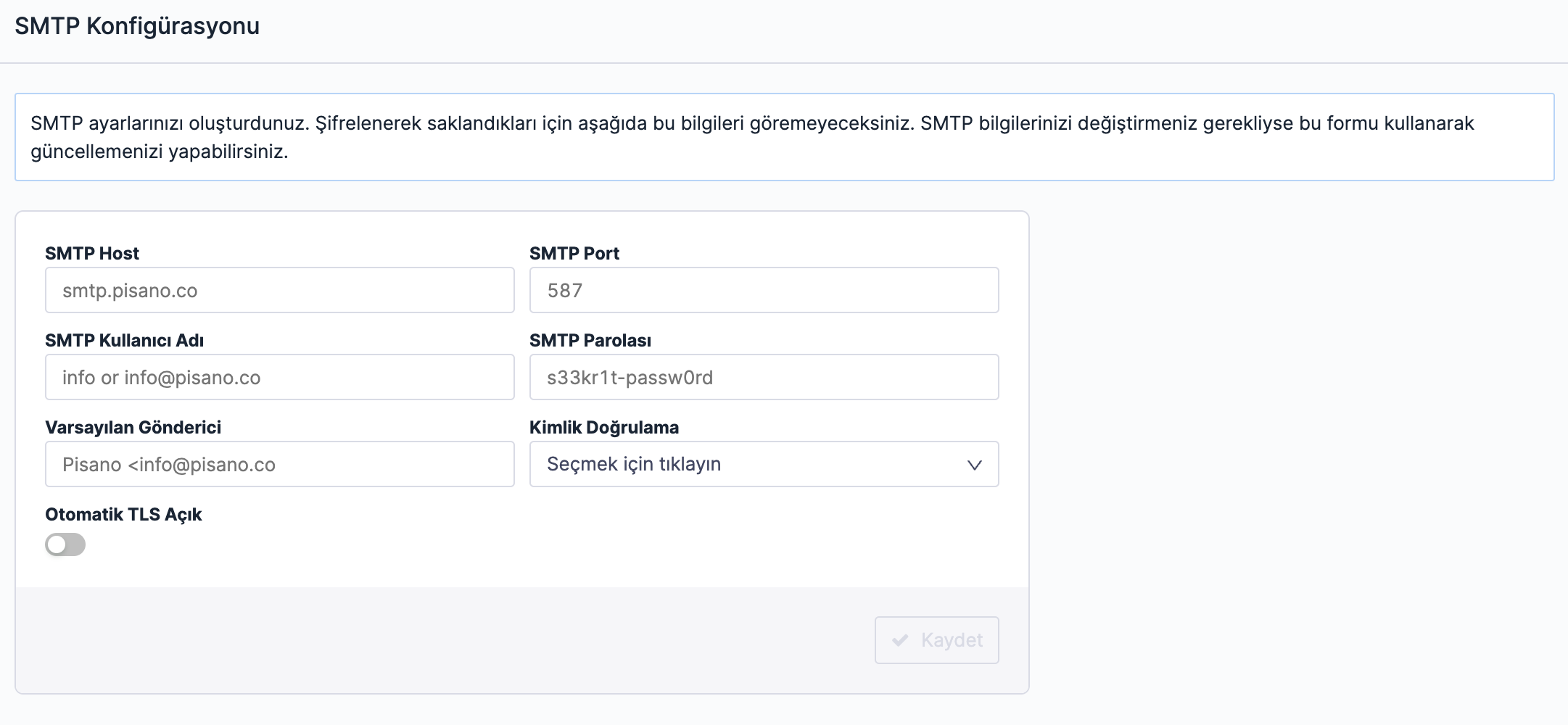Click the SMTP Host input field

279,290
